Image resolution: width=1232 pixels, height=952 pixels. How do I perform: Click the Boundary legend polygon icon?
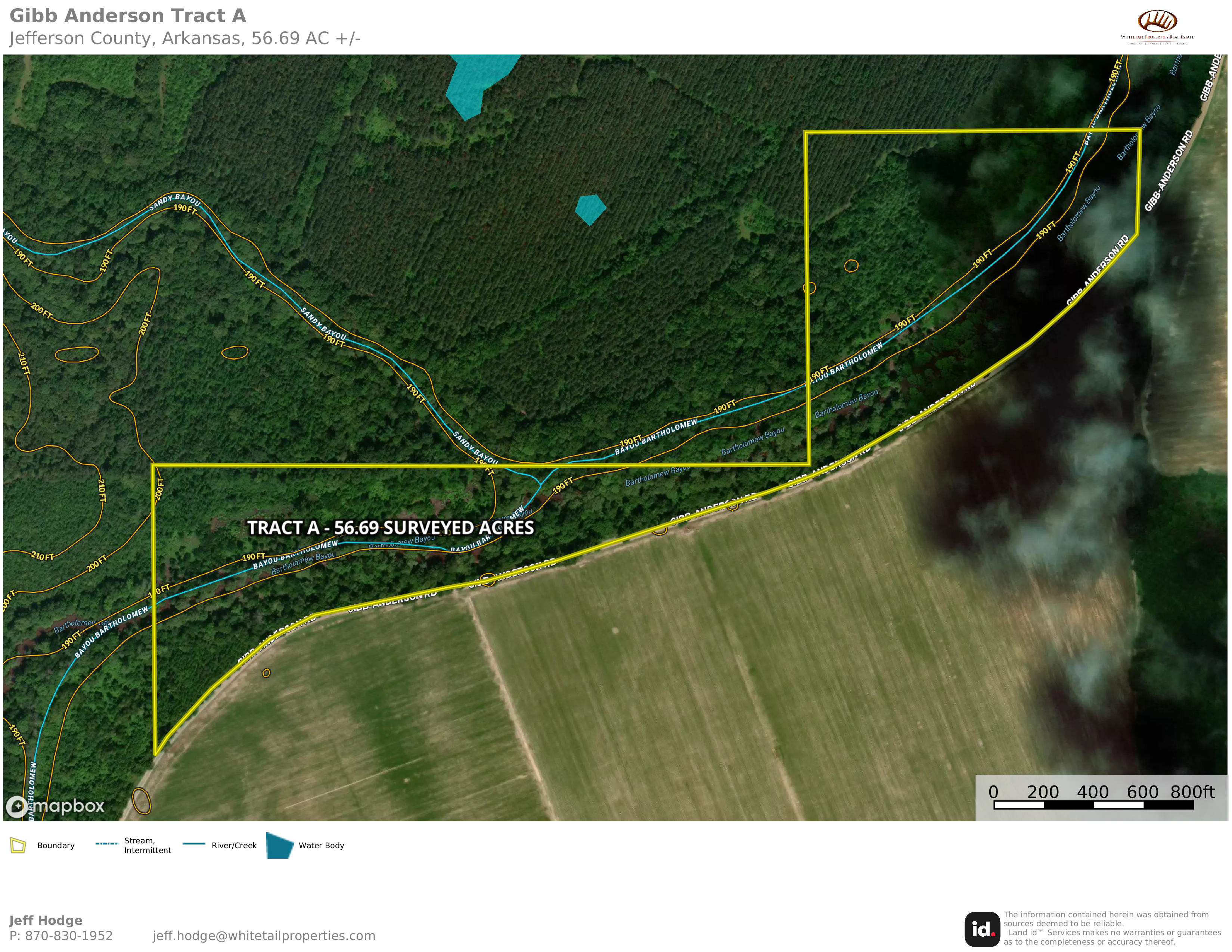click(18, 845)
